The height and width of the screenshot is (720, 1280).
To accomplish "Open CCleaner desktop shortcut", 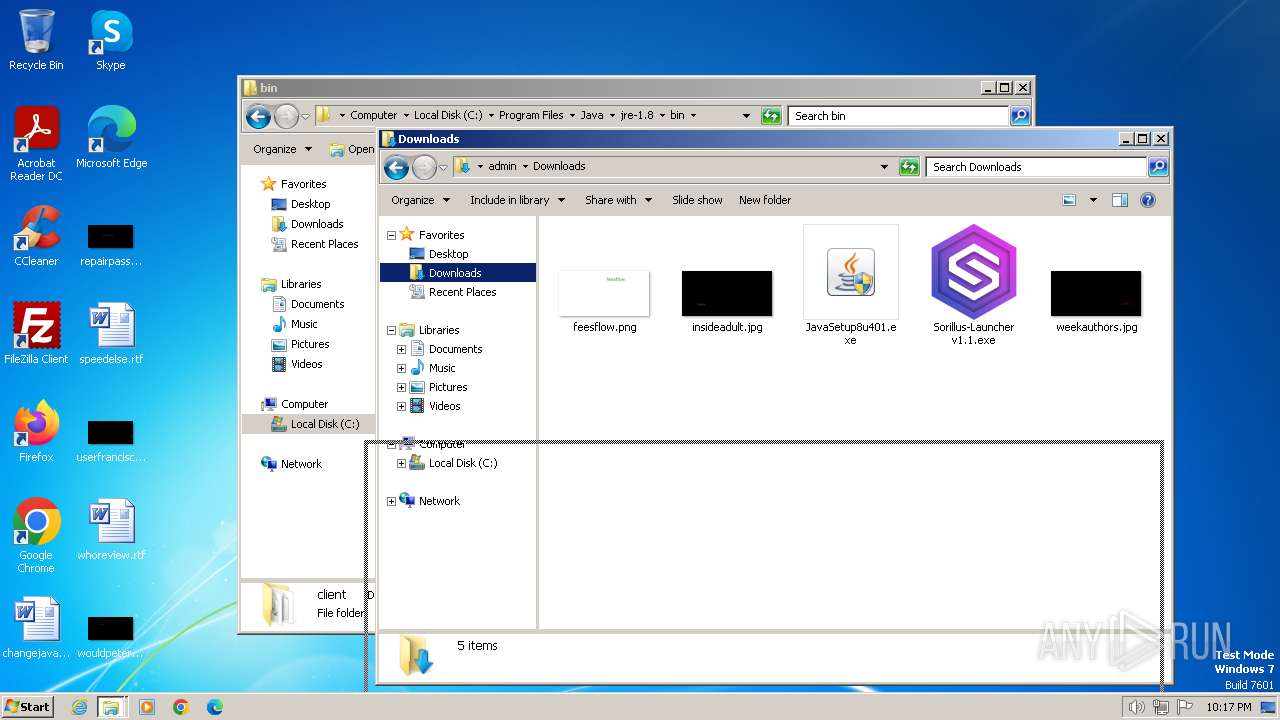I will [36, 236].
